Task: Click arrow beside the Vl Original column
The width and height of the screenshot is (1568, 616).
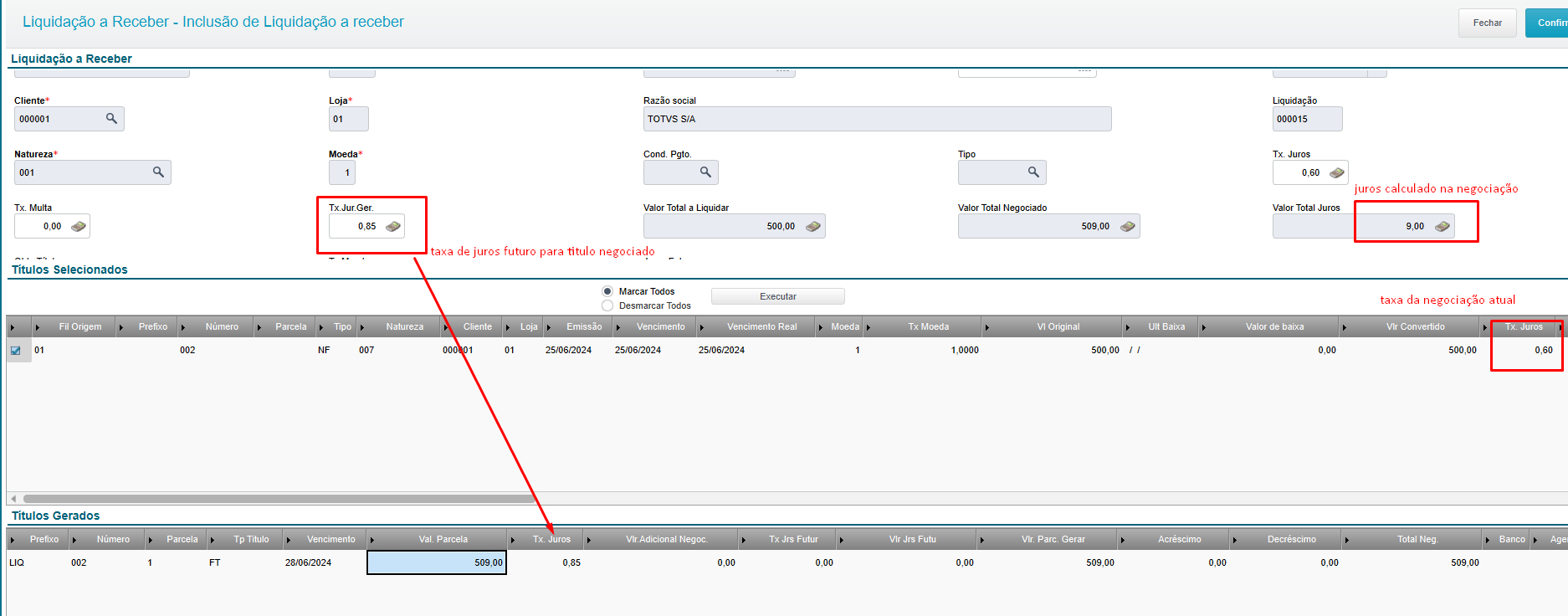Action: click(986, 327)
